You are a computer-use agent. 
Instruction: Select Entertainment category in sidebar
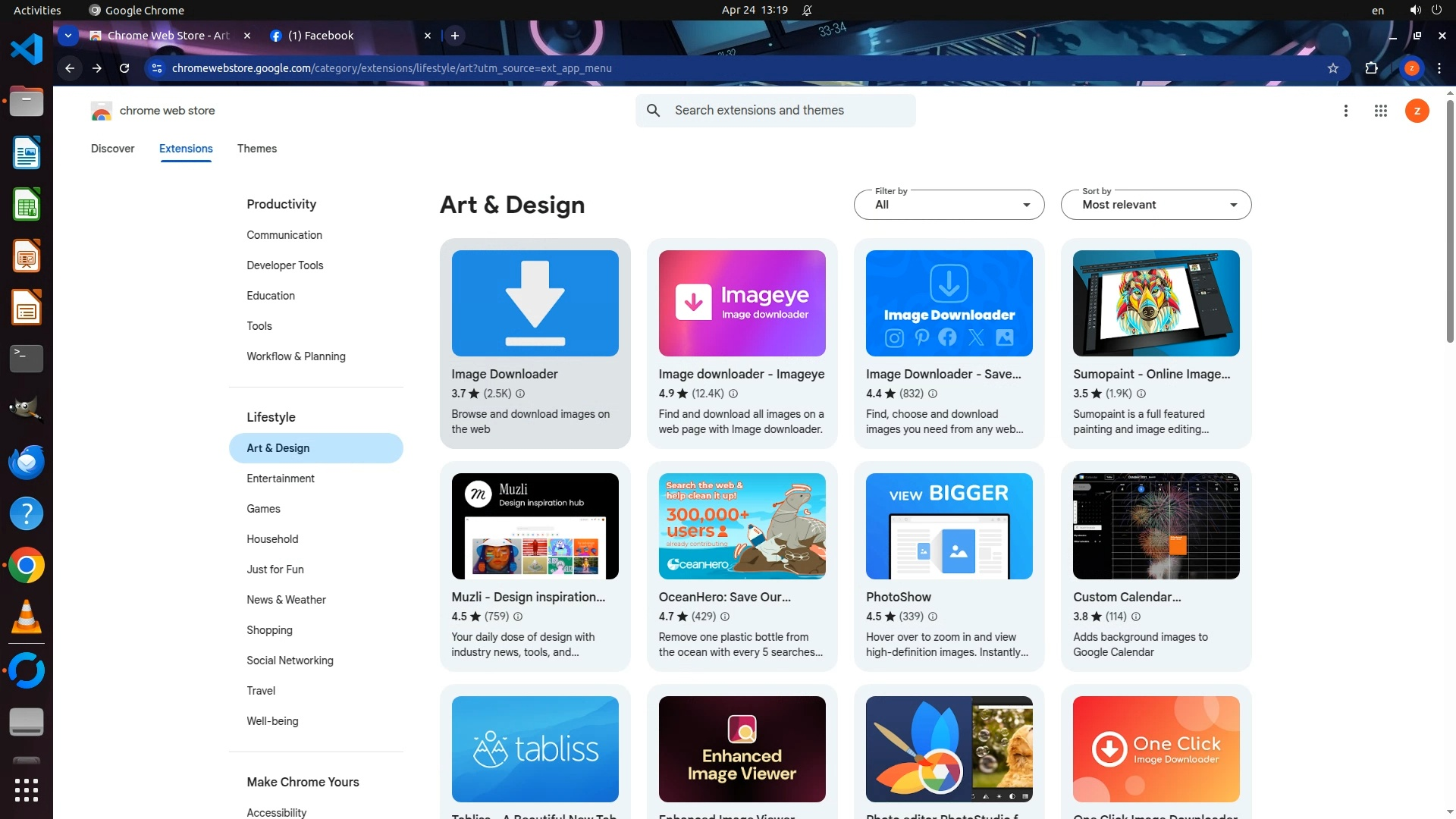tap(281, 479)
